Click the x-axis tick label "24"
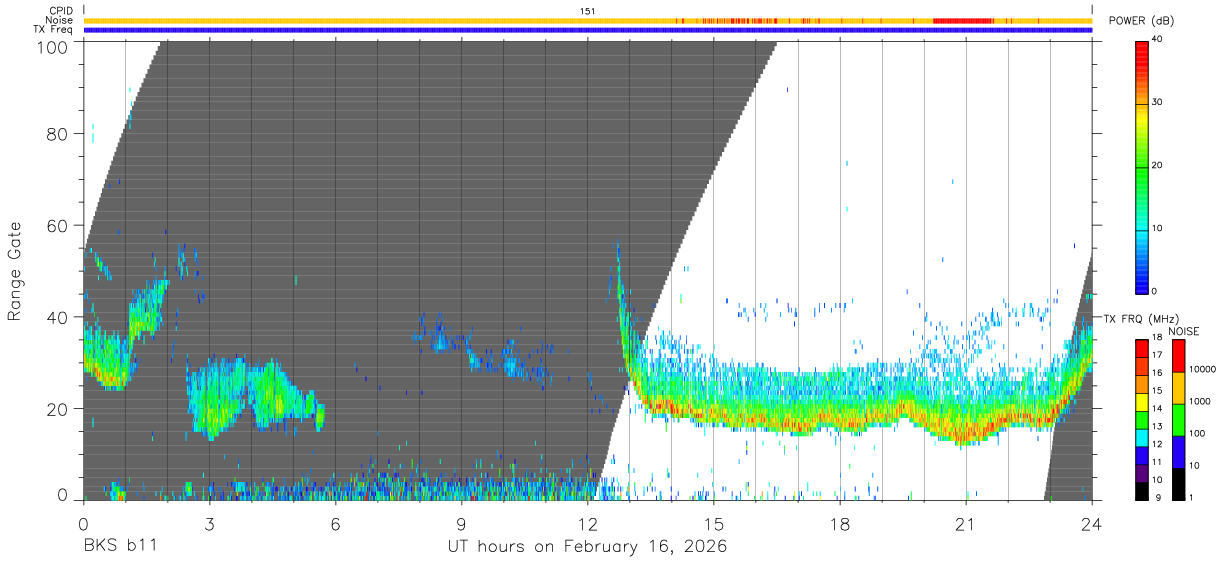1228x567 pixels. (x=1092, y=524)
